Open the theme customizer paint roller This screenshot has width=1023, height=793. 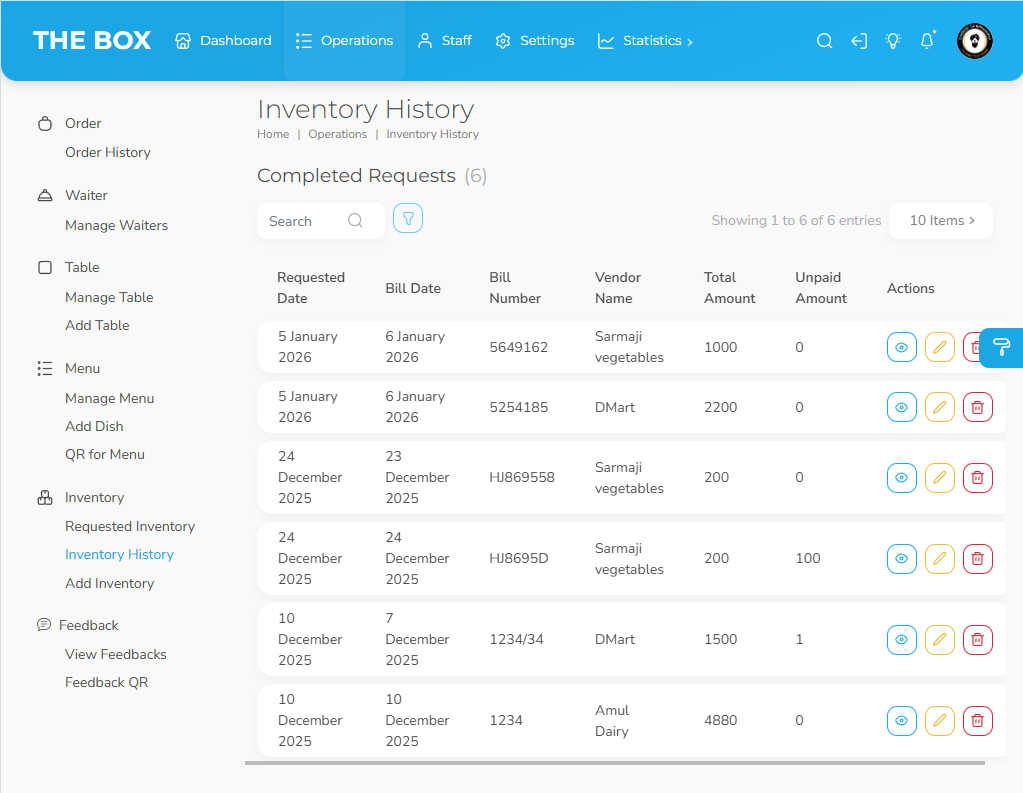(x=1001, y=347)
